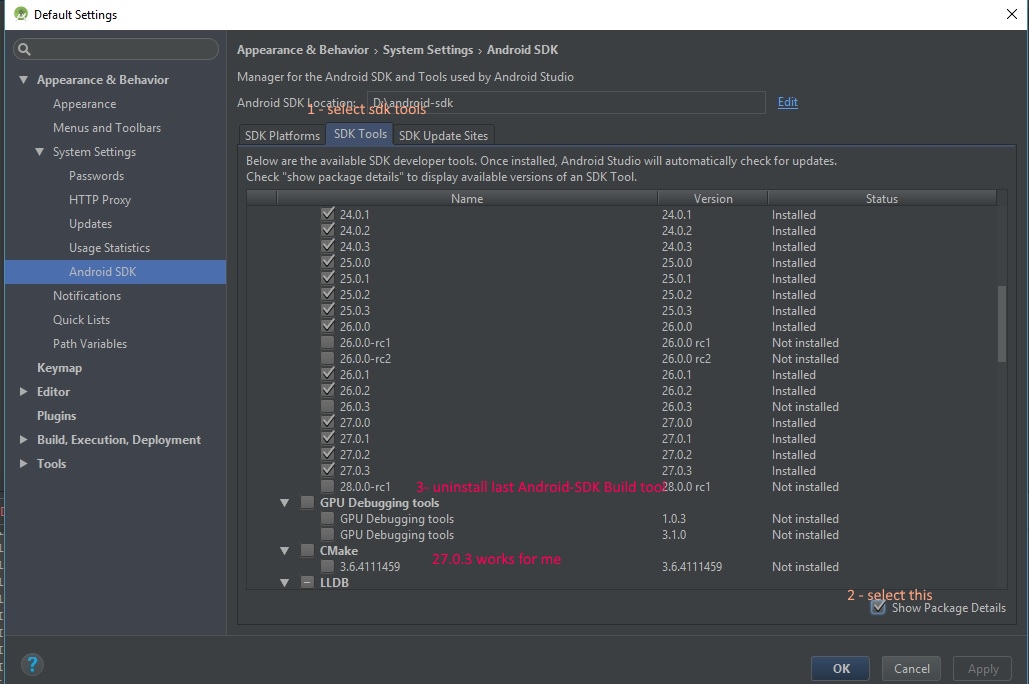
Task: Open Notifications settings
Action: (x=87, y=295)
